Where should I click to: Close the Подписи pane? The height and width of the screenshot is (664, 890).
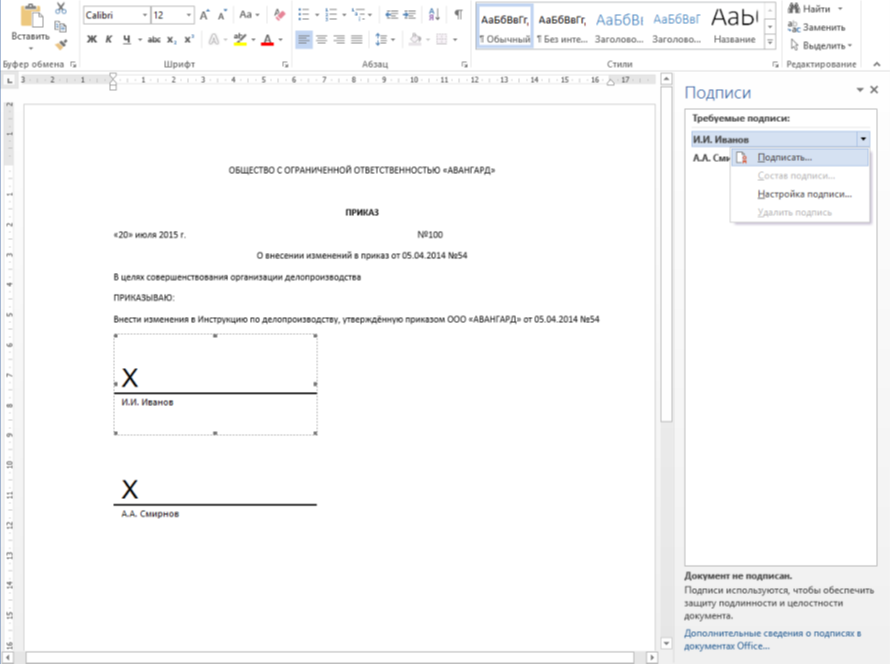pyautogui.click(x=874, y=90)
